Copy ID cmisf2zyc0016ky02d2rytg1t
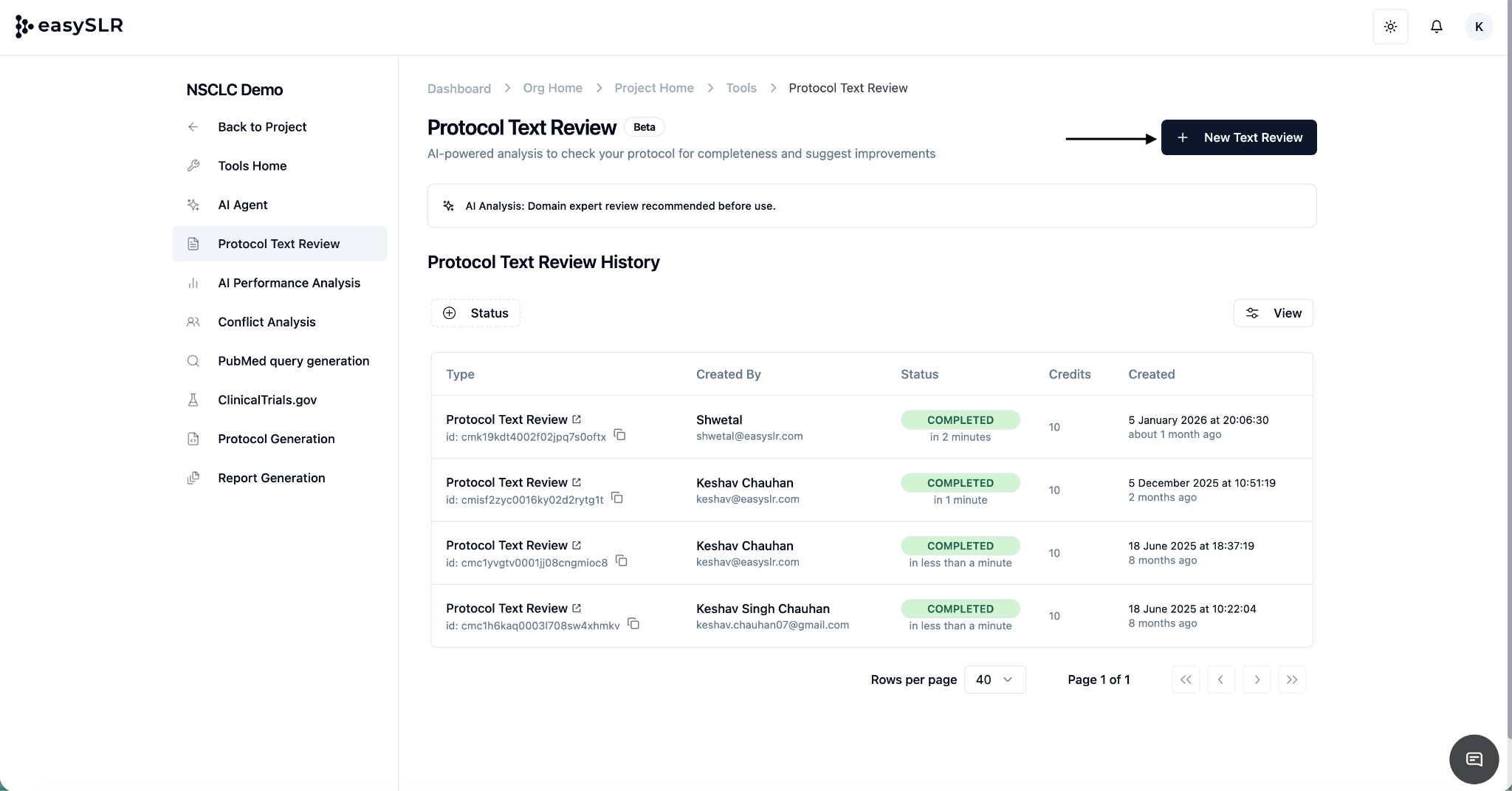 pyautogui.click(x=617, y=499)
